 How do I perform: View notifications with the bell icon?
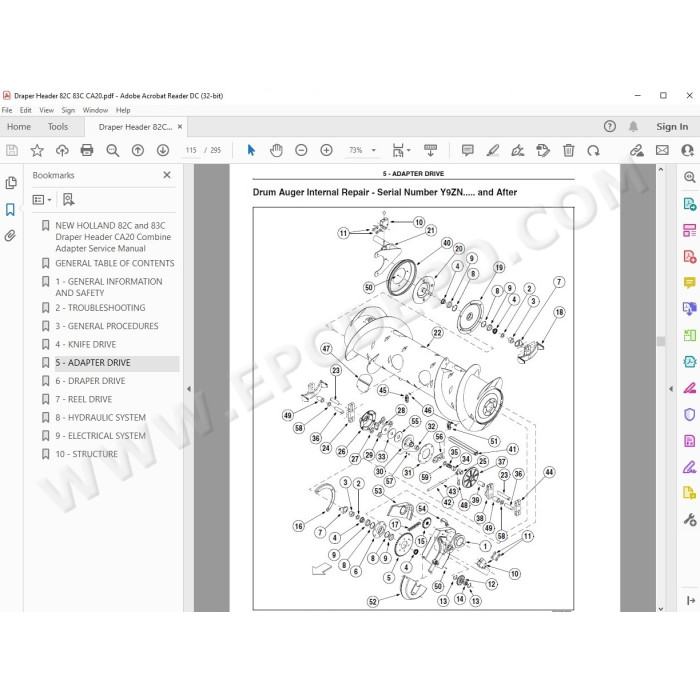coord(633,127)
